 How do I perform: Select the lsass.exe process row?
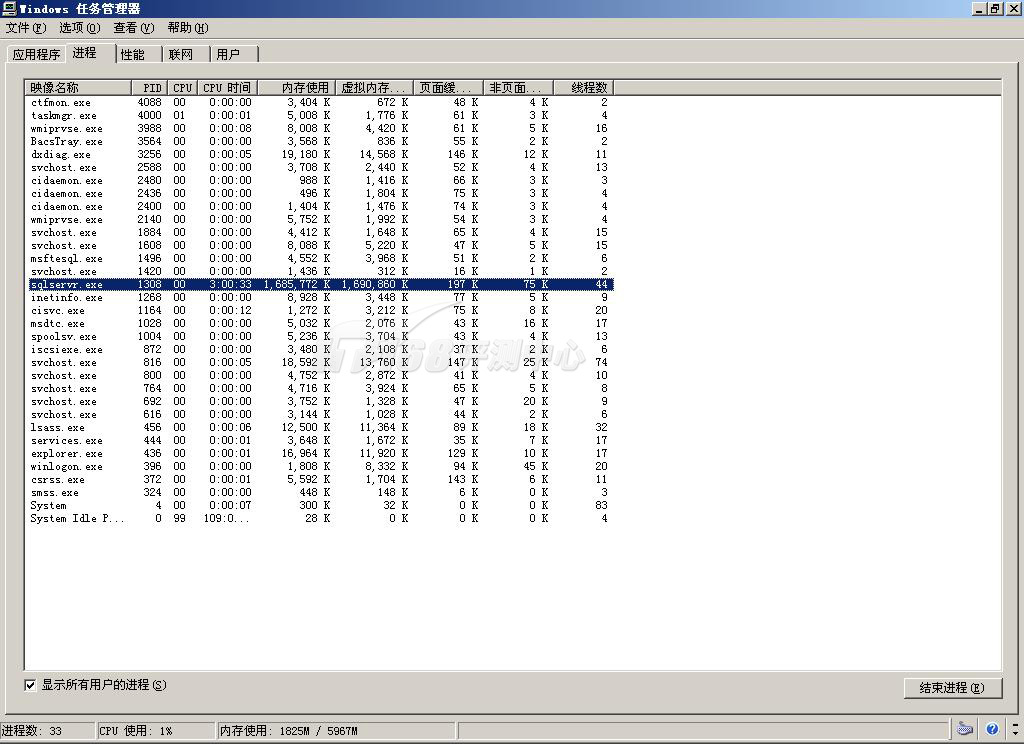(x=320, y=427)
